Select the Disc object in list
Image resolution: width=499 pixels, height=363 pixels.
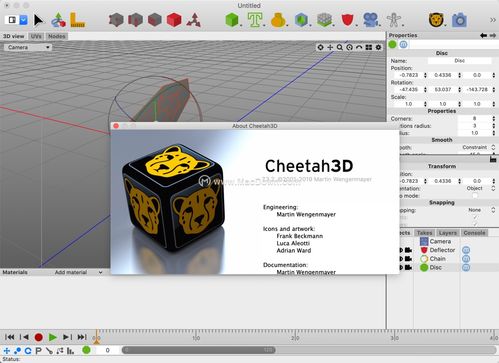click(x=435, y=267)
